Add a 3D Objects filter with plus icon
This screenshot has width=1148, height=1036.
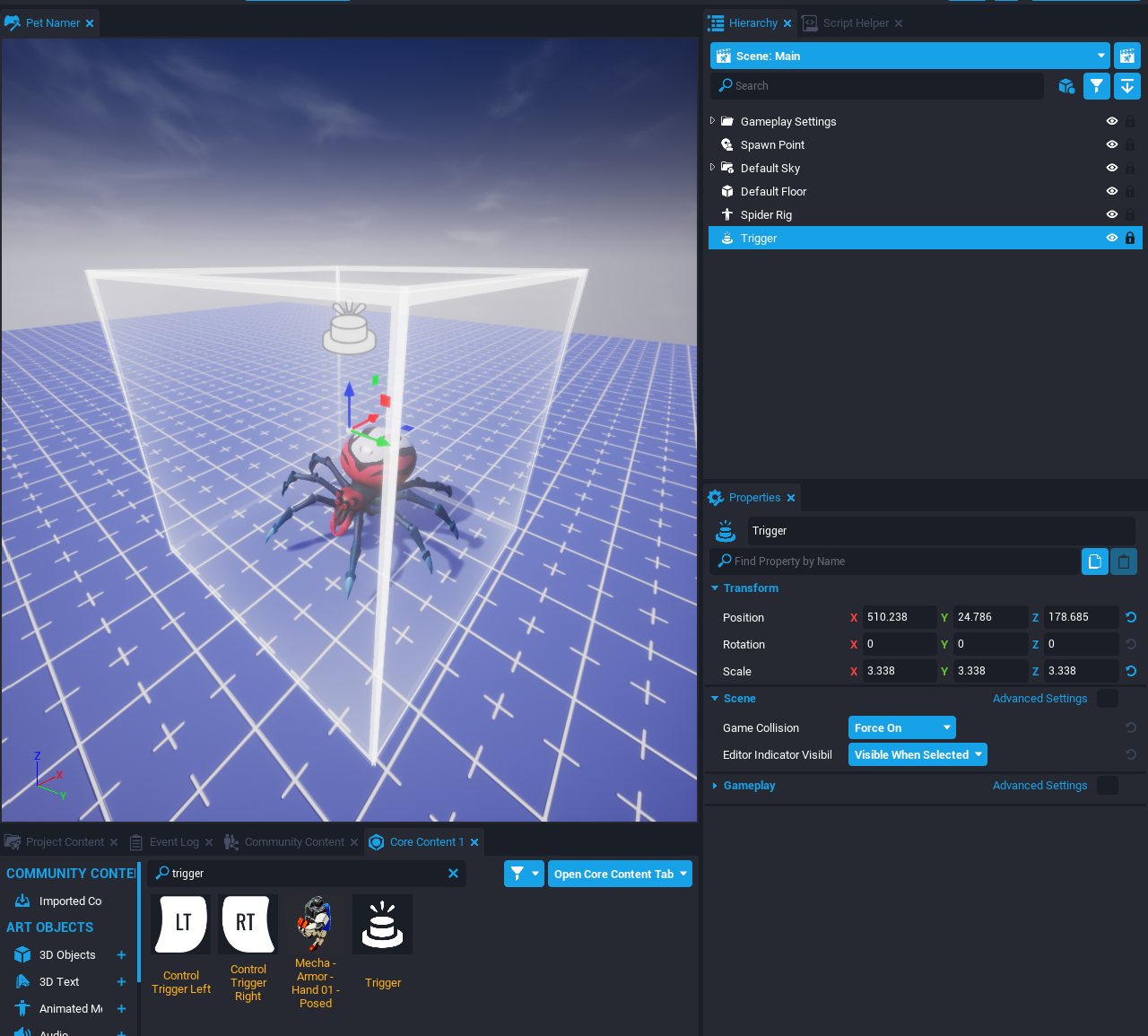[x=121, y=955]
